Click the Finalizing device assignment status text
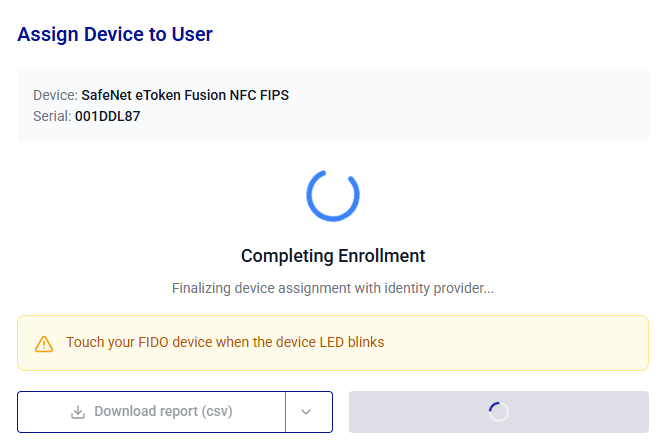 coord(333,288)
